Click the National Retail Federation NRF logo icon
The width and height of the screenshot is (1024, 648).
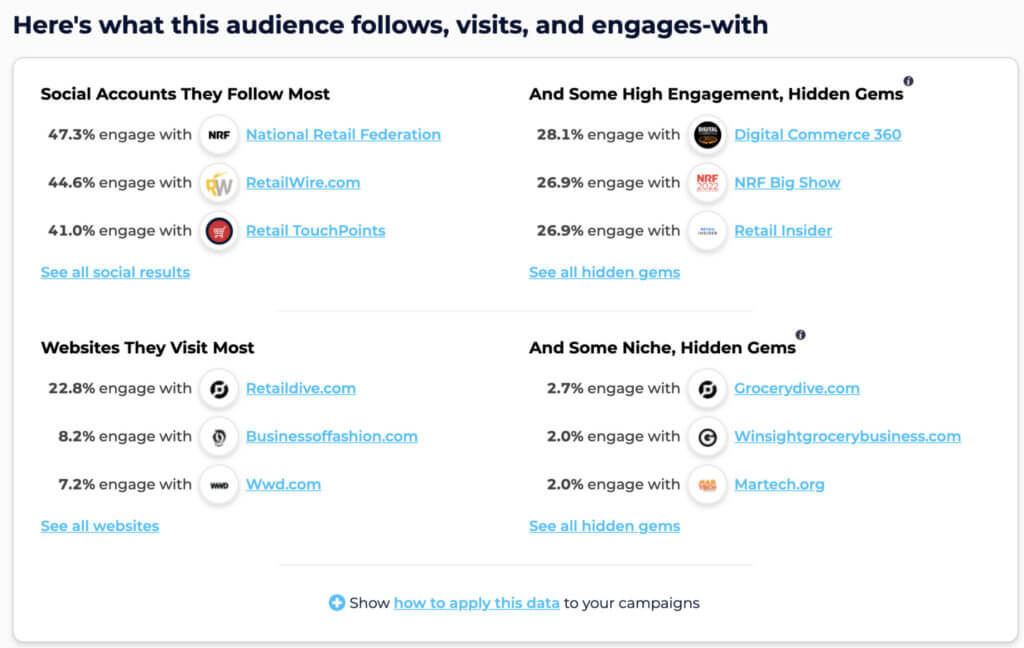(219, 135)
